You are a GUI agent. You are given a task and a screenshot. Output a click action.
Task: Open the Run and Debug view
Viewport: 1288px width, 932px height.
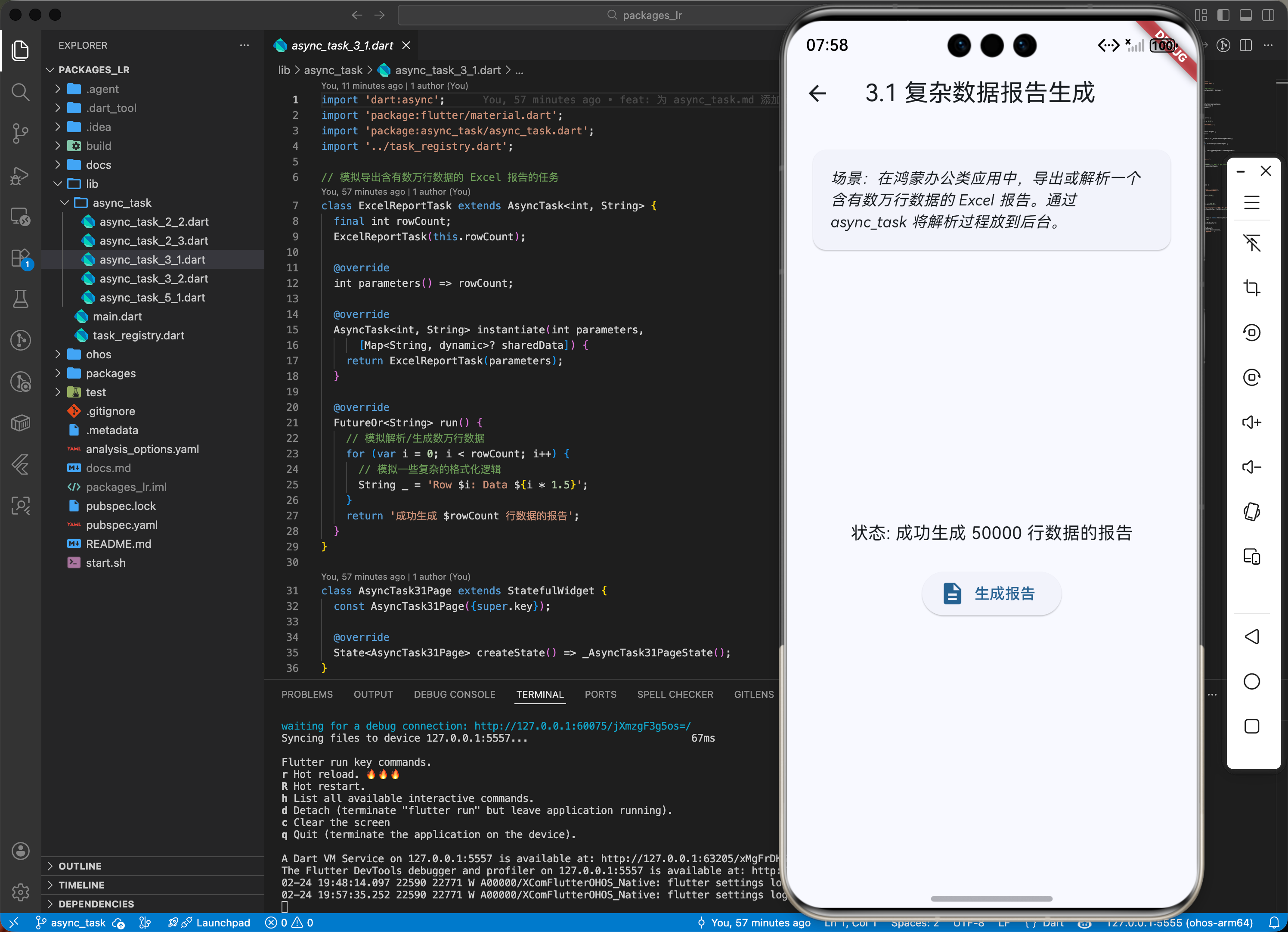(20, 175)
